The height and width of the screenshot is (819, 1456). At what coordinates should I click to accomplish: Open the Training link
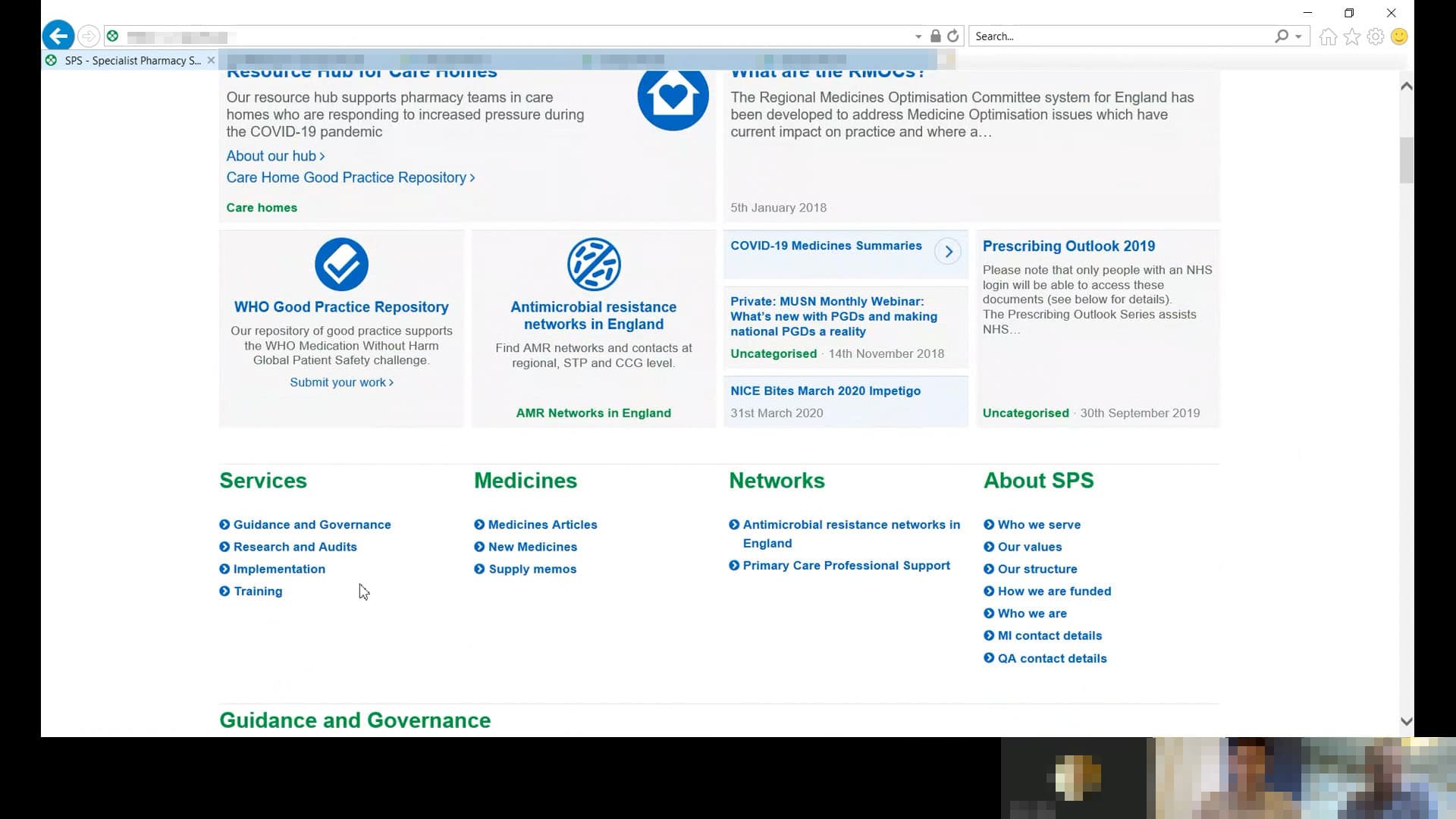click(x=258, y=591)
